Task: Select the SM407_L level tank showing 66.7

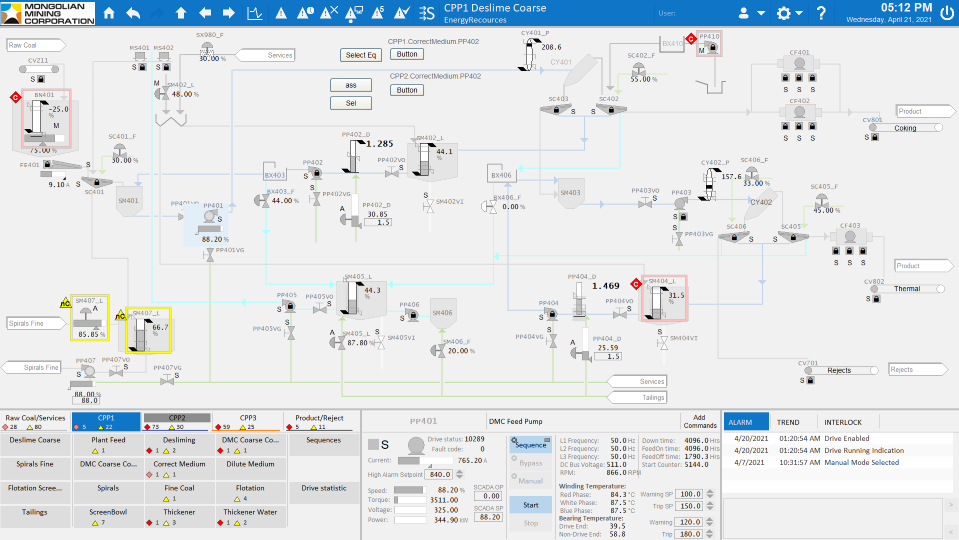Action: coord(148,331)
